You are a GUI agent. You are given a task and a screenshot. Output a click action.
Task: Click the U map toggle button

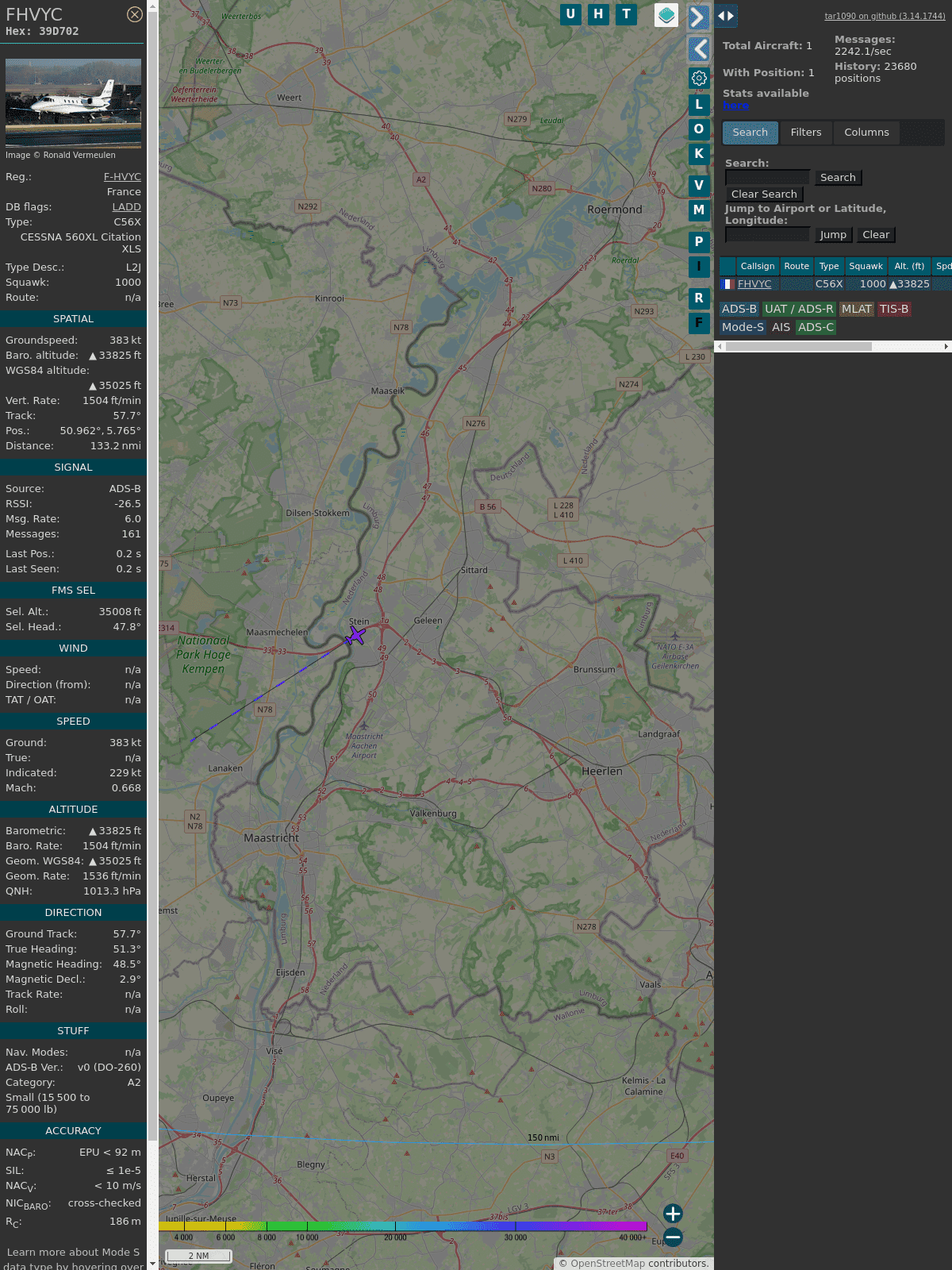[x=570, y=14]
